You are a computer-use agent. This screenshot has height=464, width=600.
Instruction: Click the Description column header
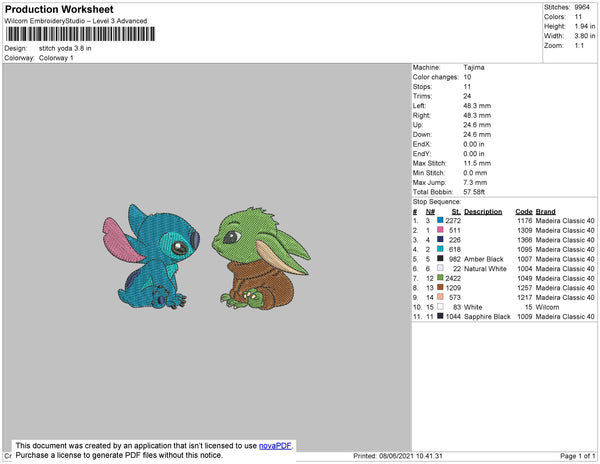pyautogui.click(x=483, y=211)
